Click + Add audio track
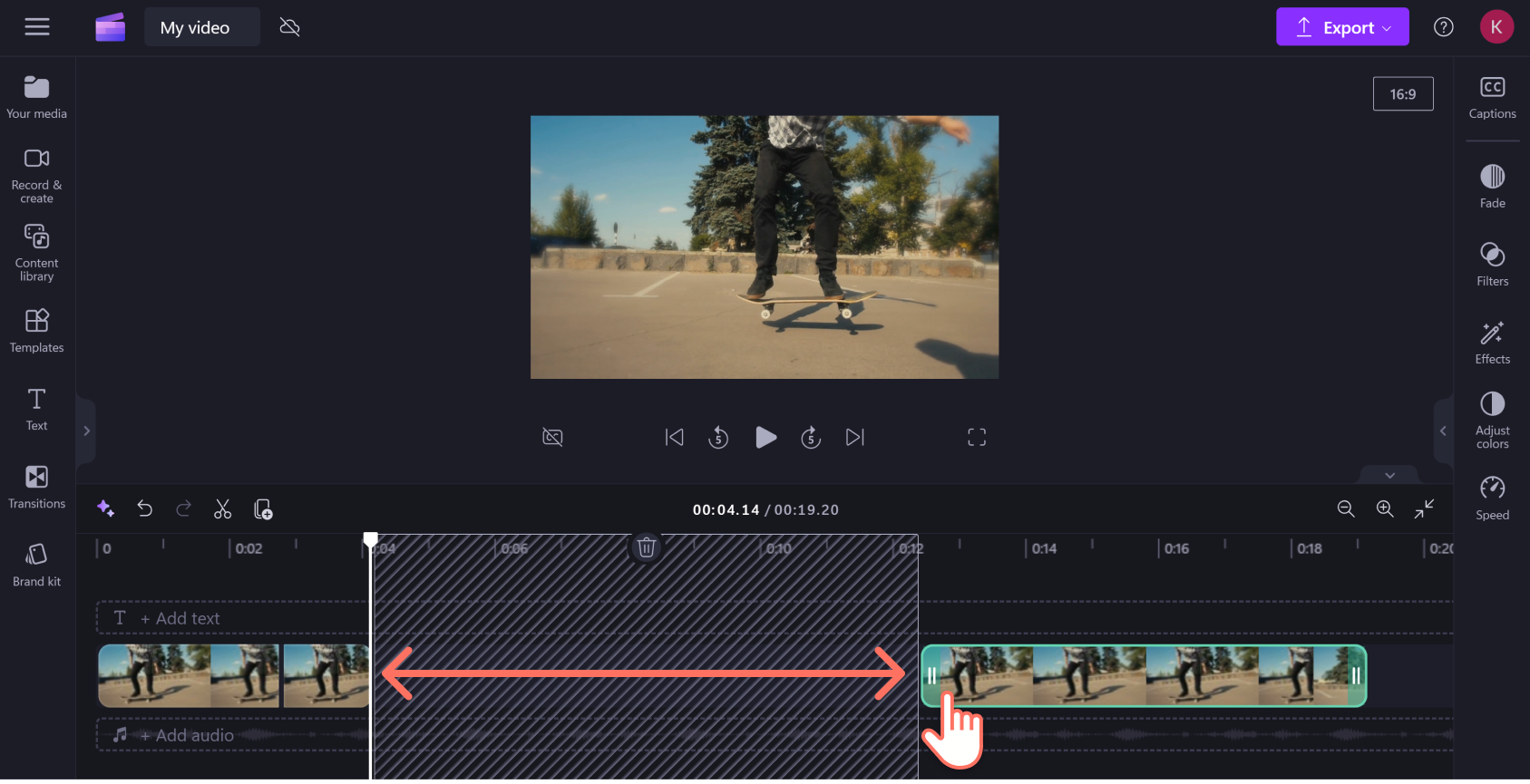Screen dimensions: 1530x784 (187, 735)
